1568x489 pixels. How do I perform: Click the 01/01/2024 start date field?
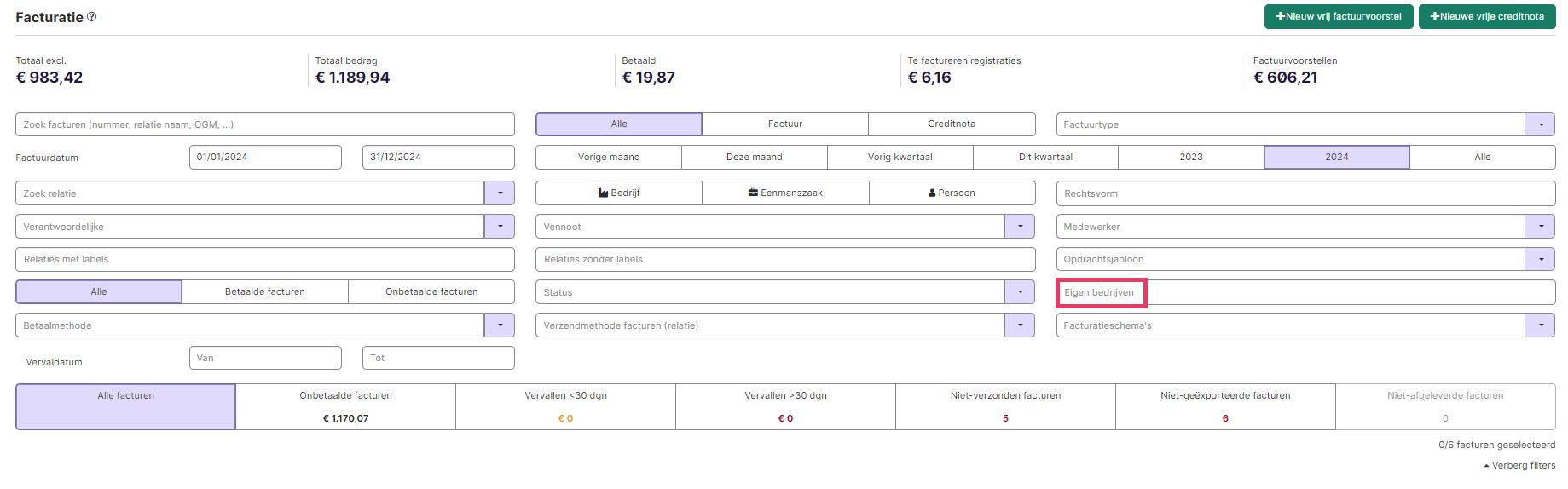click(265, 157)
